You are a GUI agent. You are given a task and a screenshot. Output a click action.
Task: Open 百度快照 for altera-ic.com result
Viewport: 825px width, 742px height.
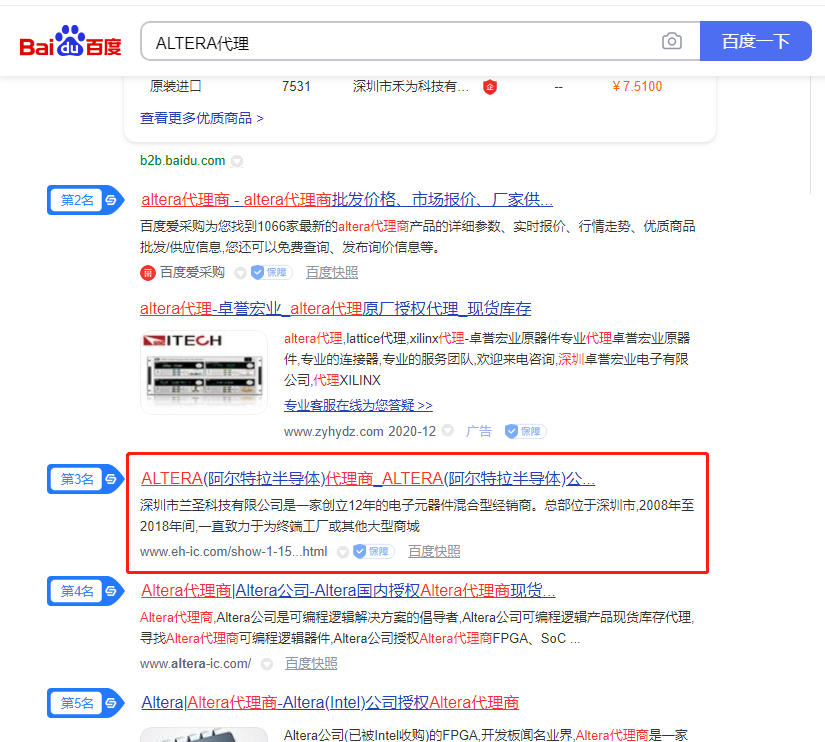coord(311,664)
